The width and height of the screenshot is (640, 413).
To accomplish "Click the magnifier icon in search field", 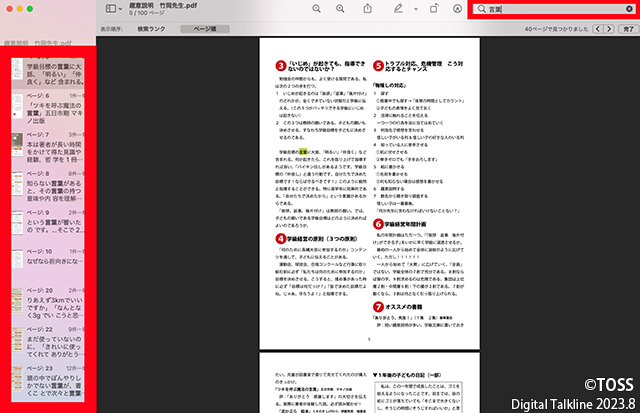I will point(482,9).
